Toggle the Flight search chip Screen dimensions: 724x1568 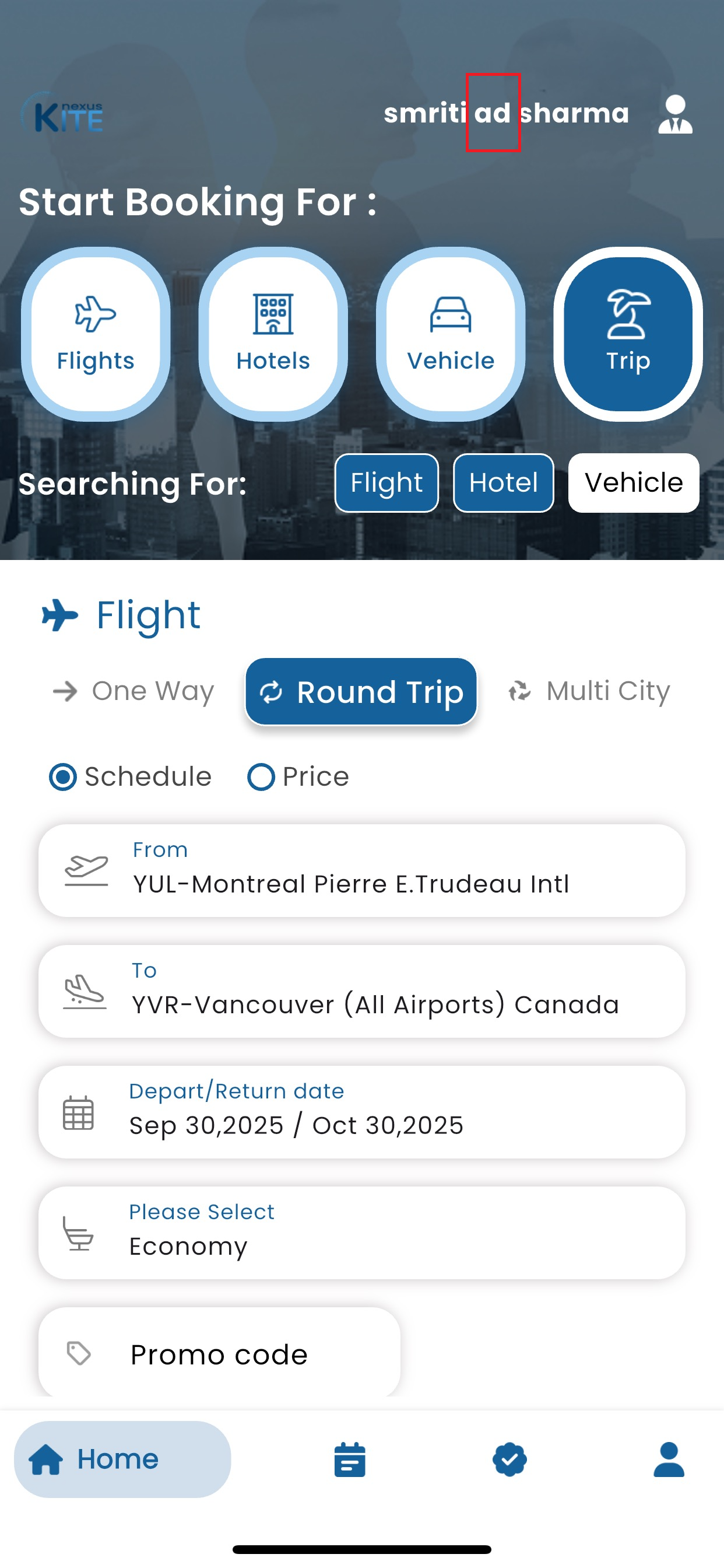pos(386,482)
